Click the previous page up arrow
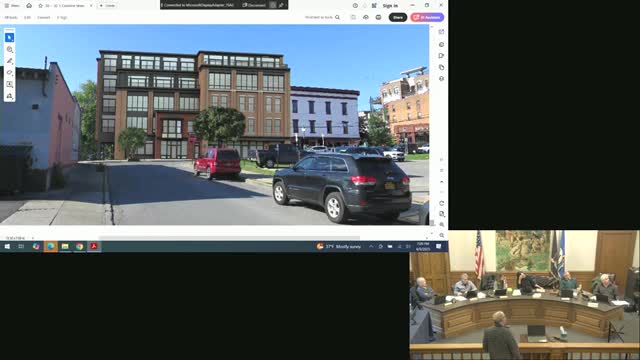Screen dimensions: 640x360 pyautogui.click(x=442, y=182)
